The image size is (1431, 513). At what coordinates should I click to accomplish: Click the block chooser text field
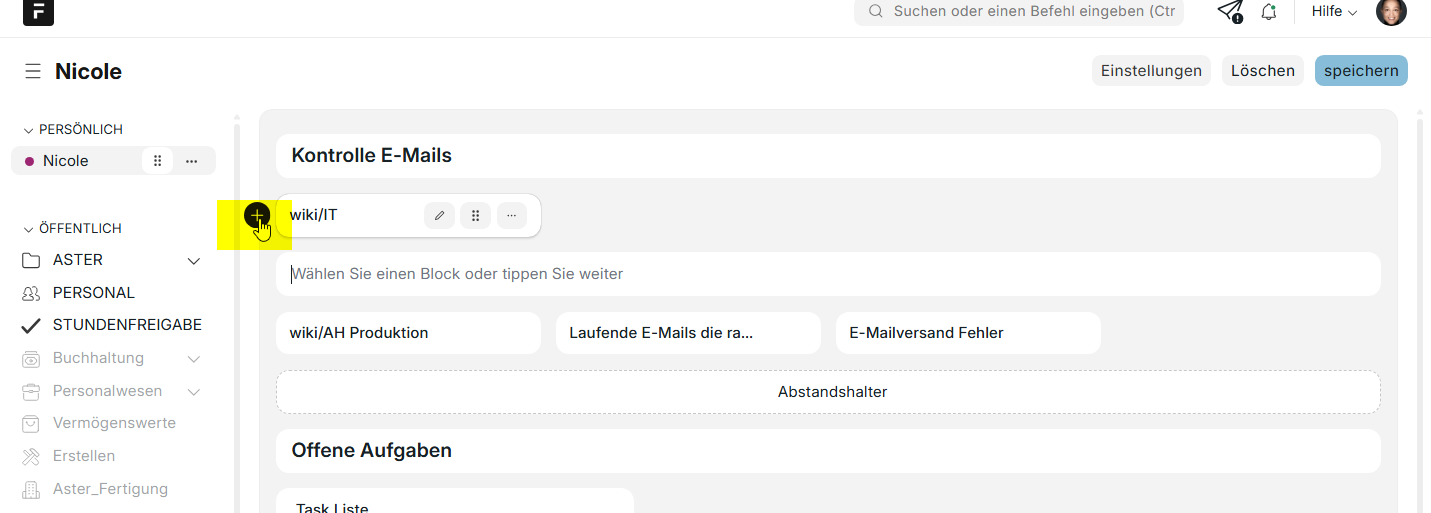pyautogui.click(x=827, y=274)
